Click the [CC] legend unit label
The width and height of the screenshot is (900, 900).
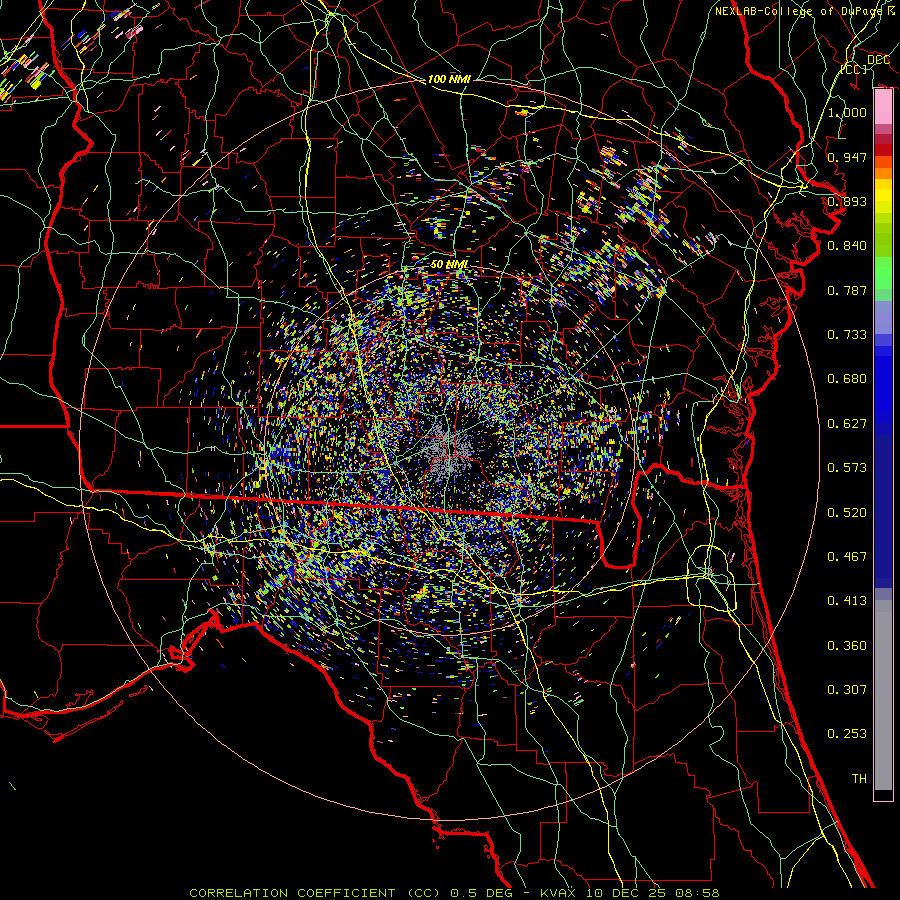(854, 69)
